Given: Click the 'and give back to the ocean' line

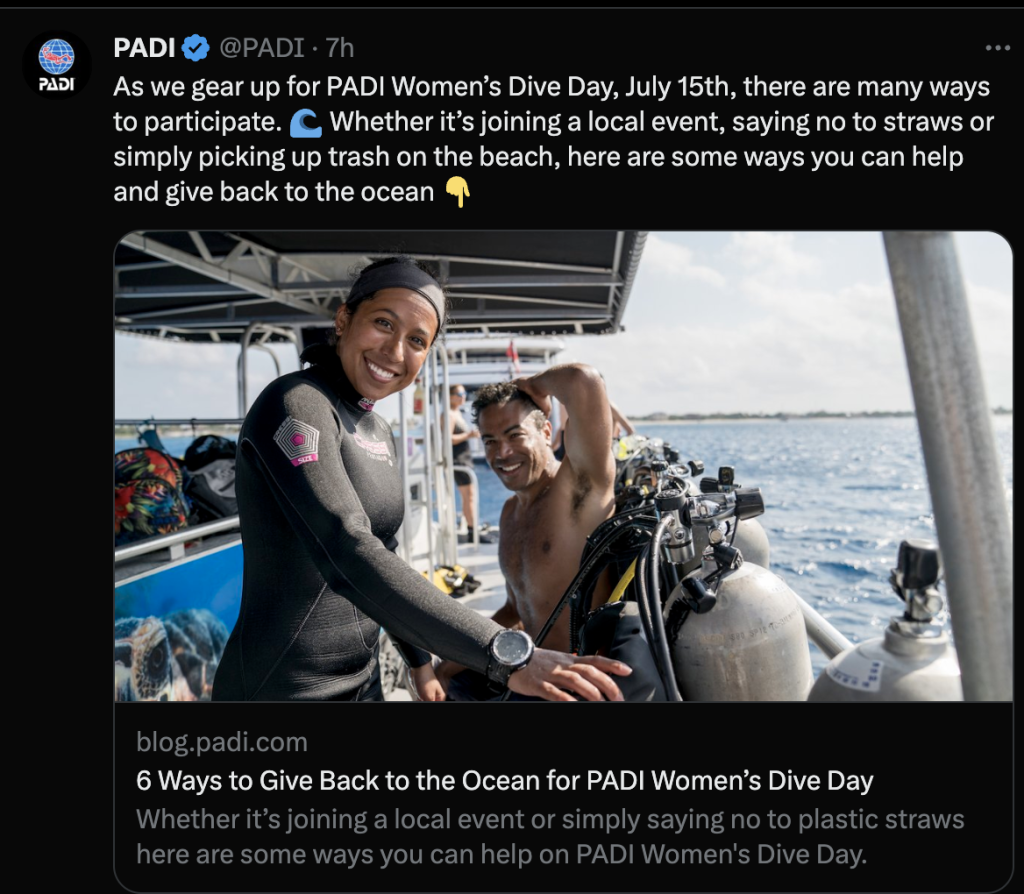Looking at the screenshot, I should pos(274,193).
